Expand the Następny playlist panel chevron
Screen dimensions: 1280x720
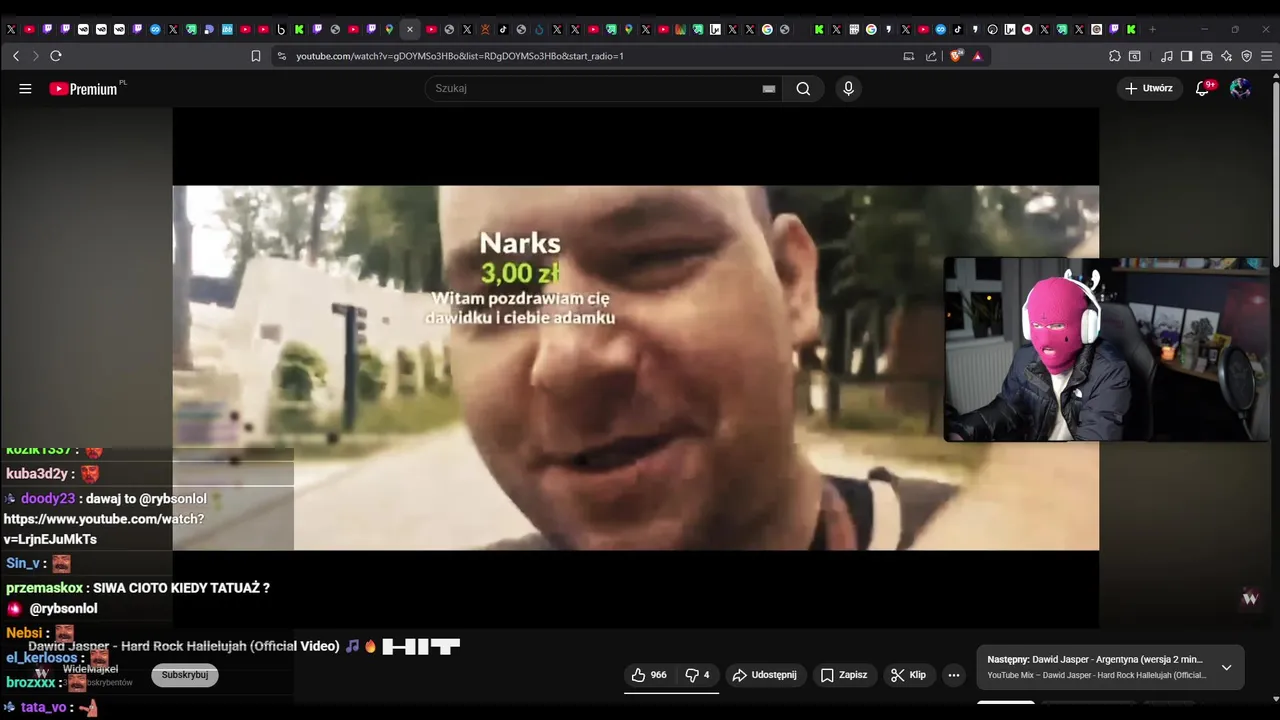1227,667
